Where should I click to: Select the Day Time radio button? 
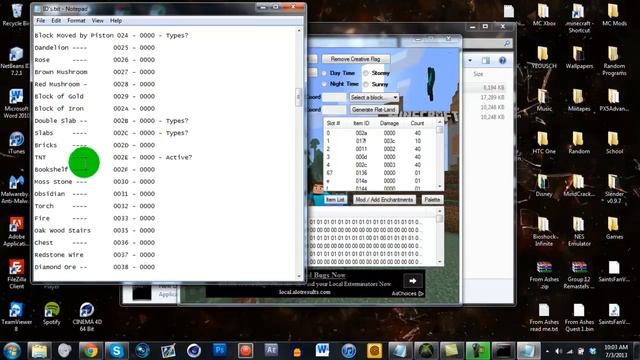click(x=324, y=73)
